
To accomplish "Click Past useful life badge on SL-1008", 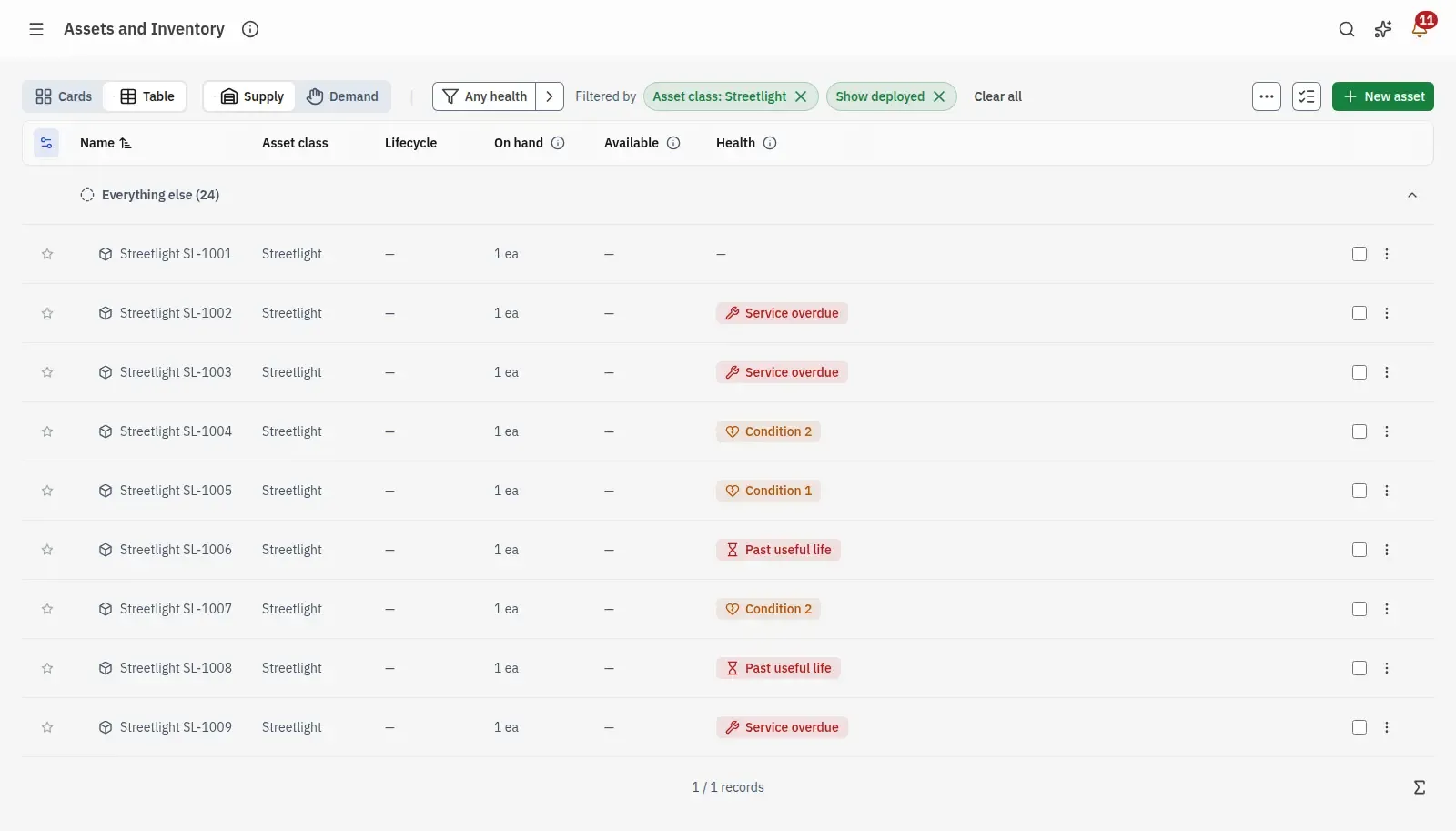I will click(x=778, y=668).
